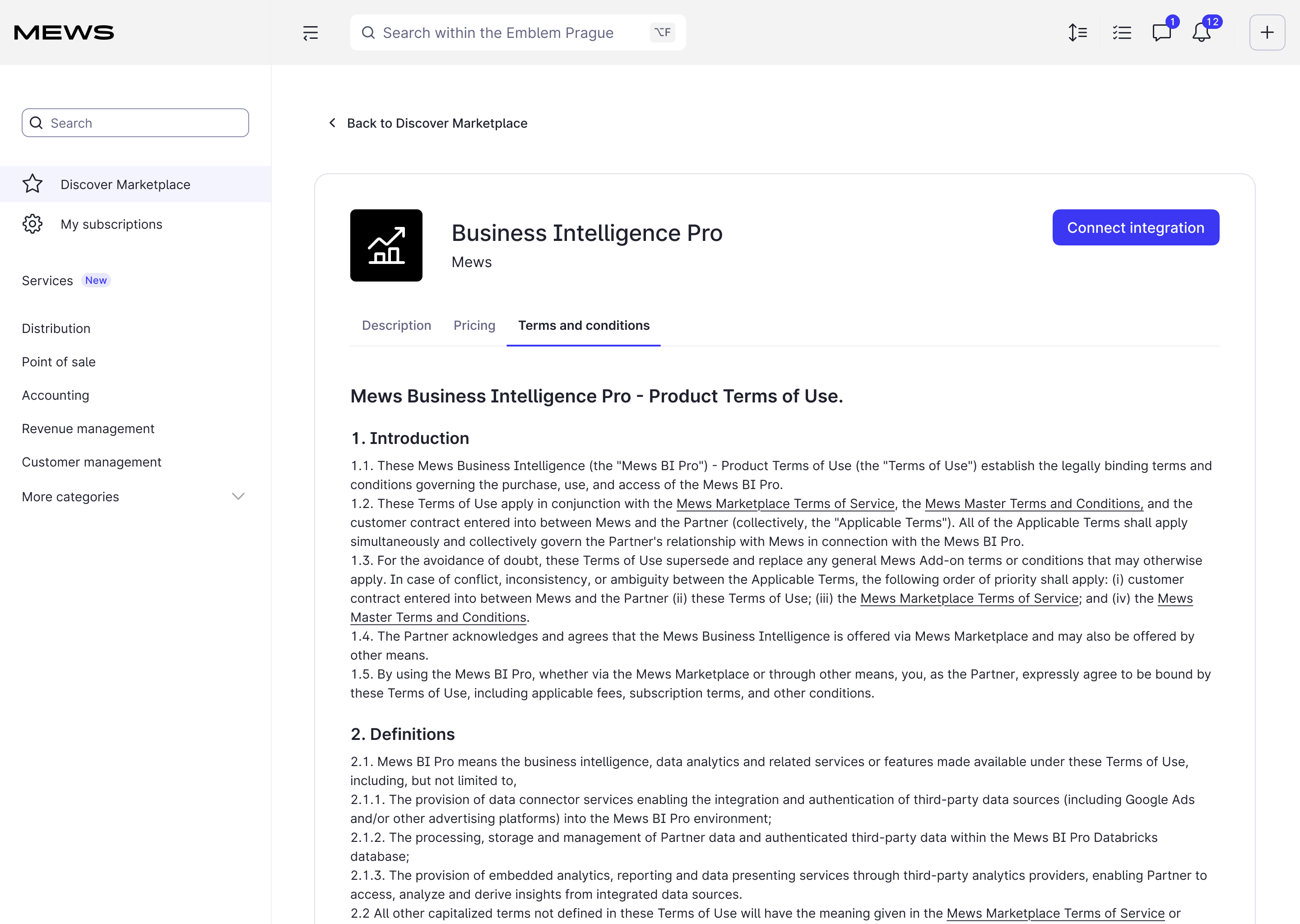The height and width of the screenshot is (924, 1300).
Task: Open the Accounting category
Action: coord(55,395)
